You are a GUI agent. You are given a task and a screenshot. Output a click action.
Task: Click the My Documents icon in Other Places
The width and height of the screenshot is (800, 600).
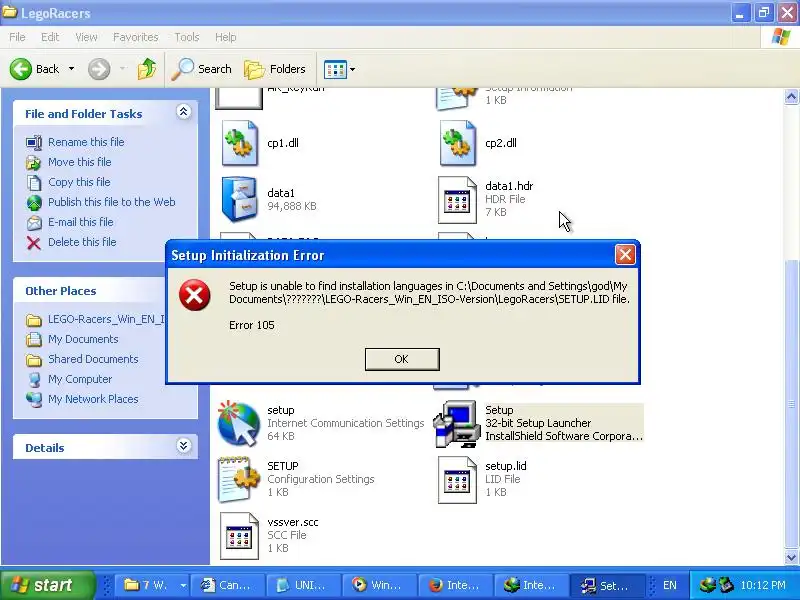34,339
